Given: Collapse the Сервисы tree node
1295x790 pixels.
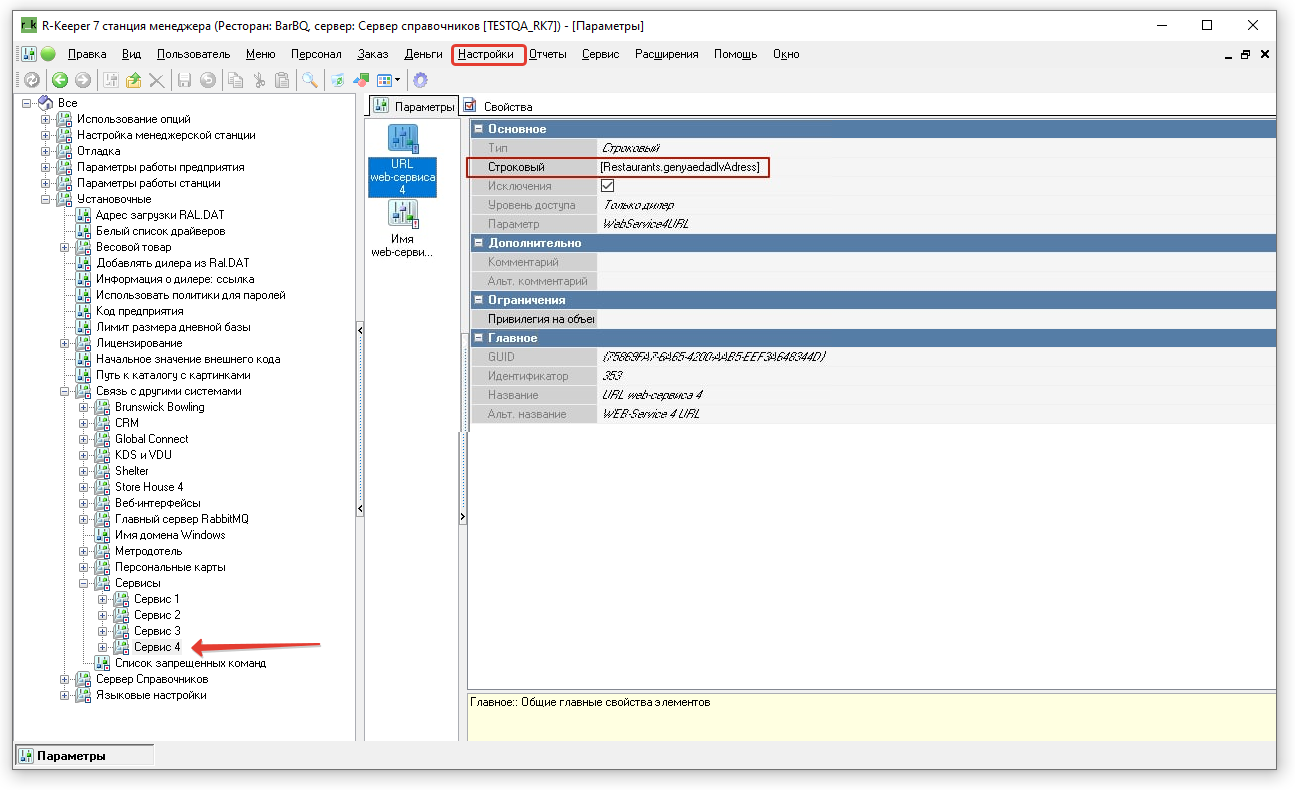Looking at the screenshot, I should pos(83,583).
